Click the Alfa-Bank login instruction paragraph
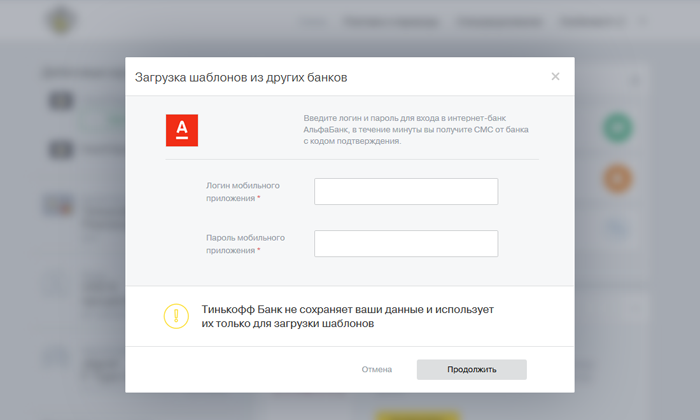This screenshot has width=700, height=420. tap(416, 129)
